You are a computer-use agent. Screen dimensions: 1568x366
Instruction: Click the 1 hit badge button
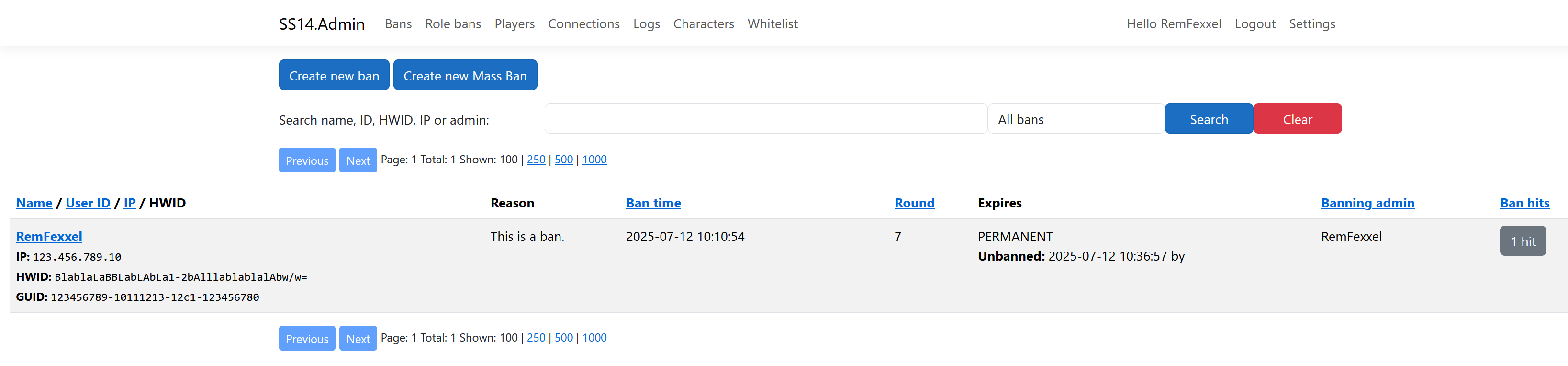click(x=1523, y=242)
